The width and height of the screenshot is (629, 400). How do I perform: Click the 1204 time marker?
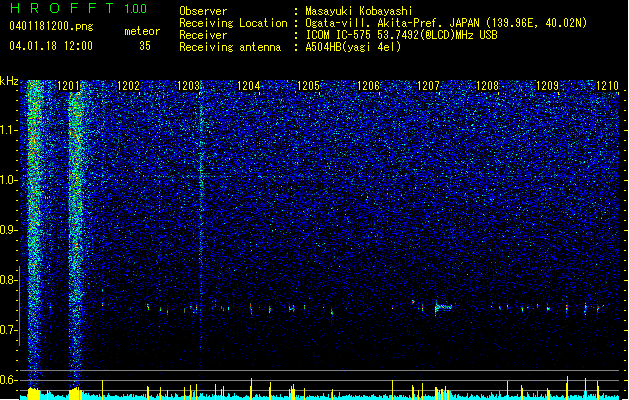pyautogui.click(x=248, y=85)
